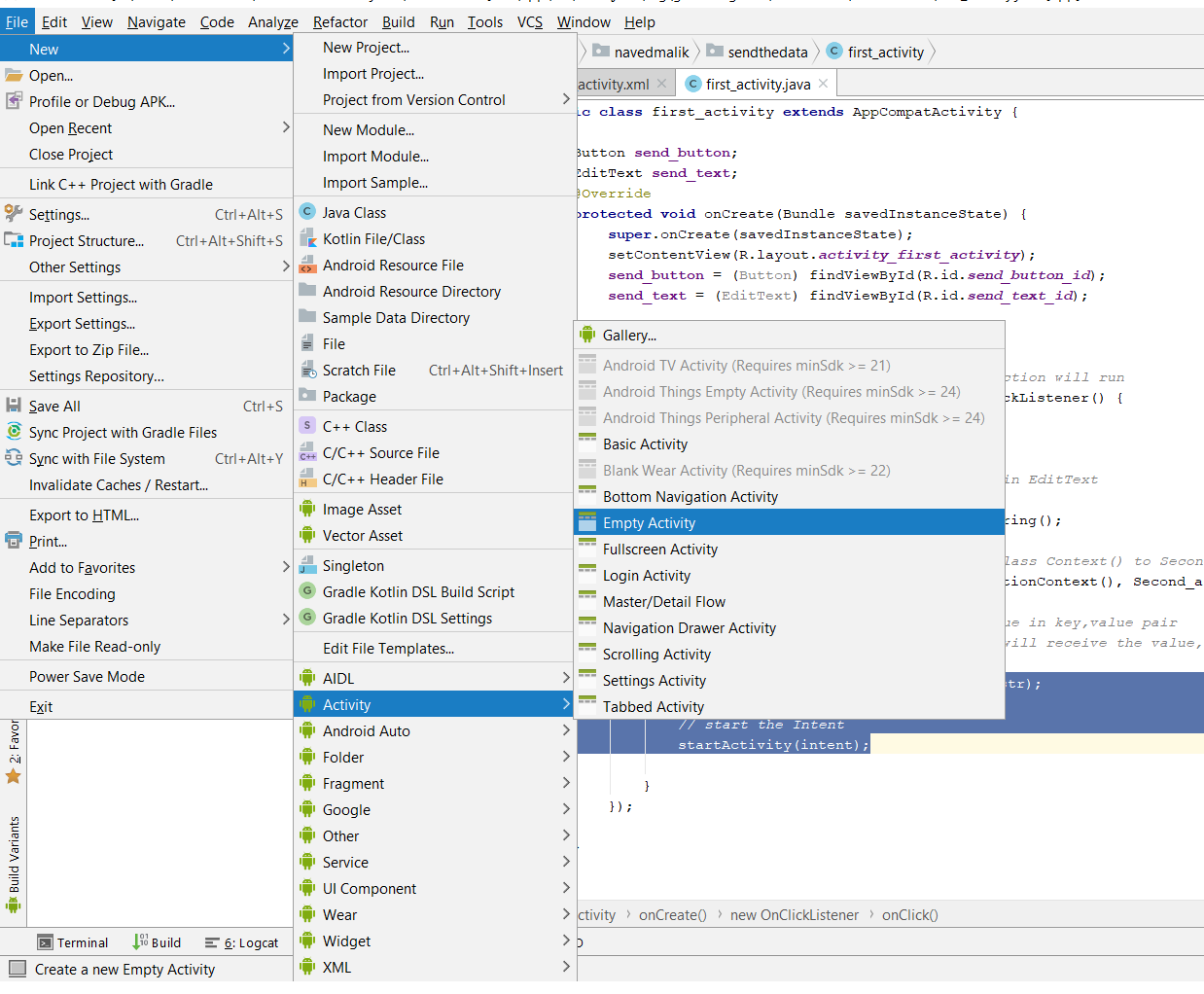The height and width of the screenshot is (994, 1204).
Task: Close the first_activity.java tab
Action: pos(824,84)
